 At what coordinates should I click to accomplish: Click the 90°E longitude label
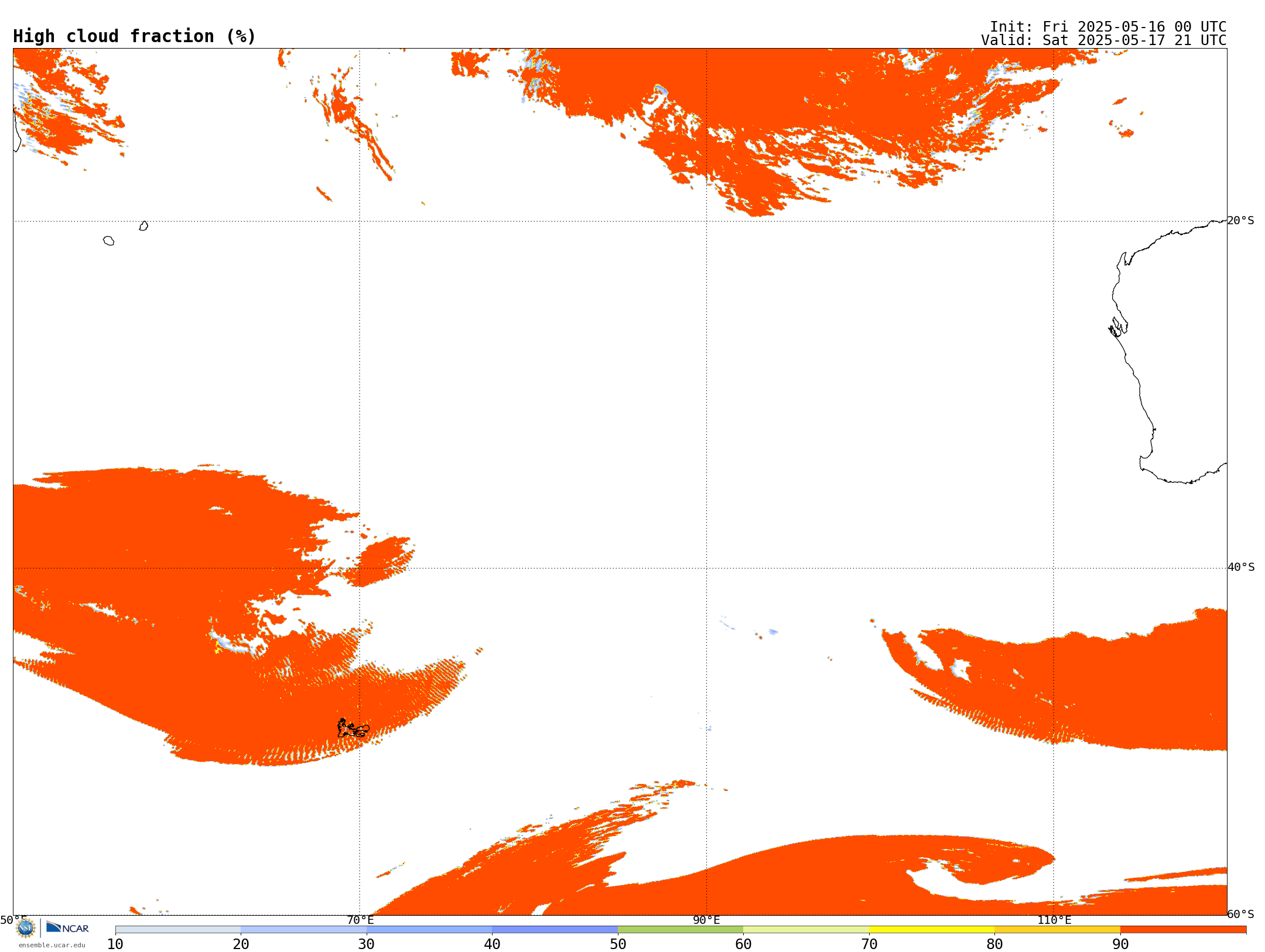pyautogui.click(x=706, y=920)
